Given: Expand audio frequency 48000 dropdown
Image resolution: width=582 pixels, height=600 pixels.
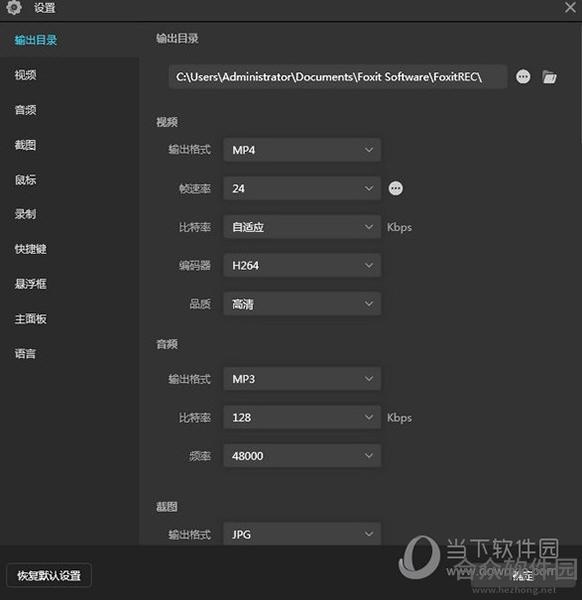Looking at the screenshot, I should [302, 456].
